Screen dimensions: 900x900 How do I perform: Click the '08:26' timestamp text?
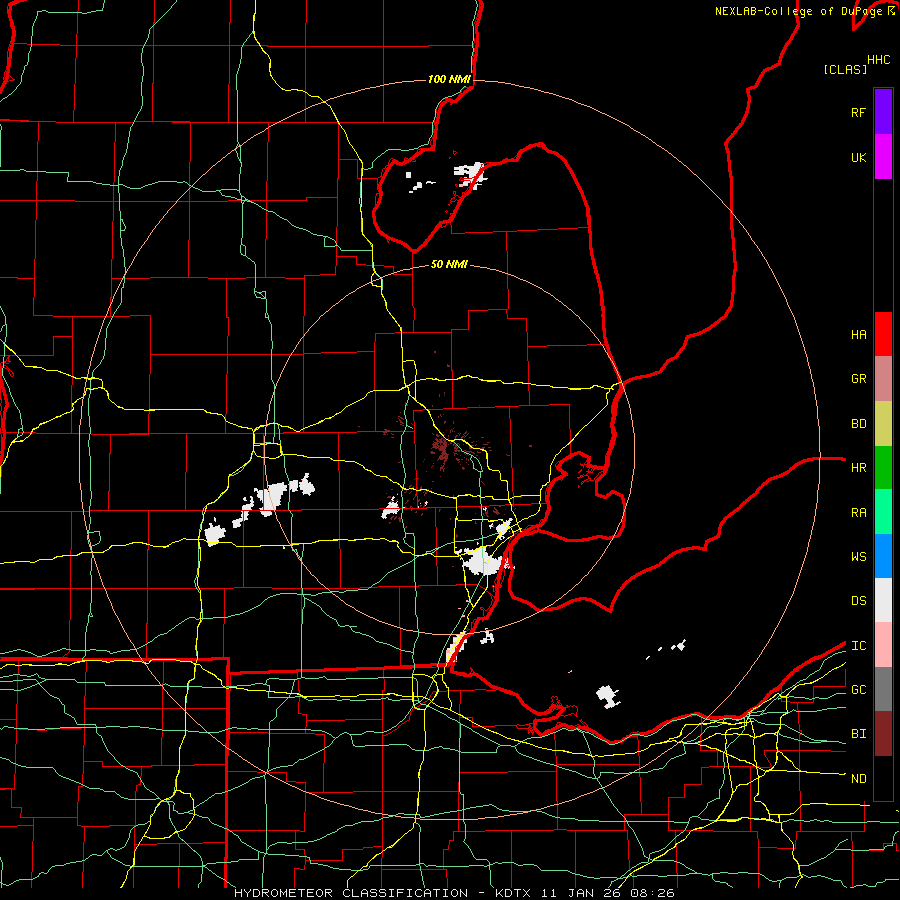654,893
